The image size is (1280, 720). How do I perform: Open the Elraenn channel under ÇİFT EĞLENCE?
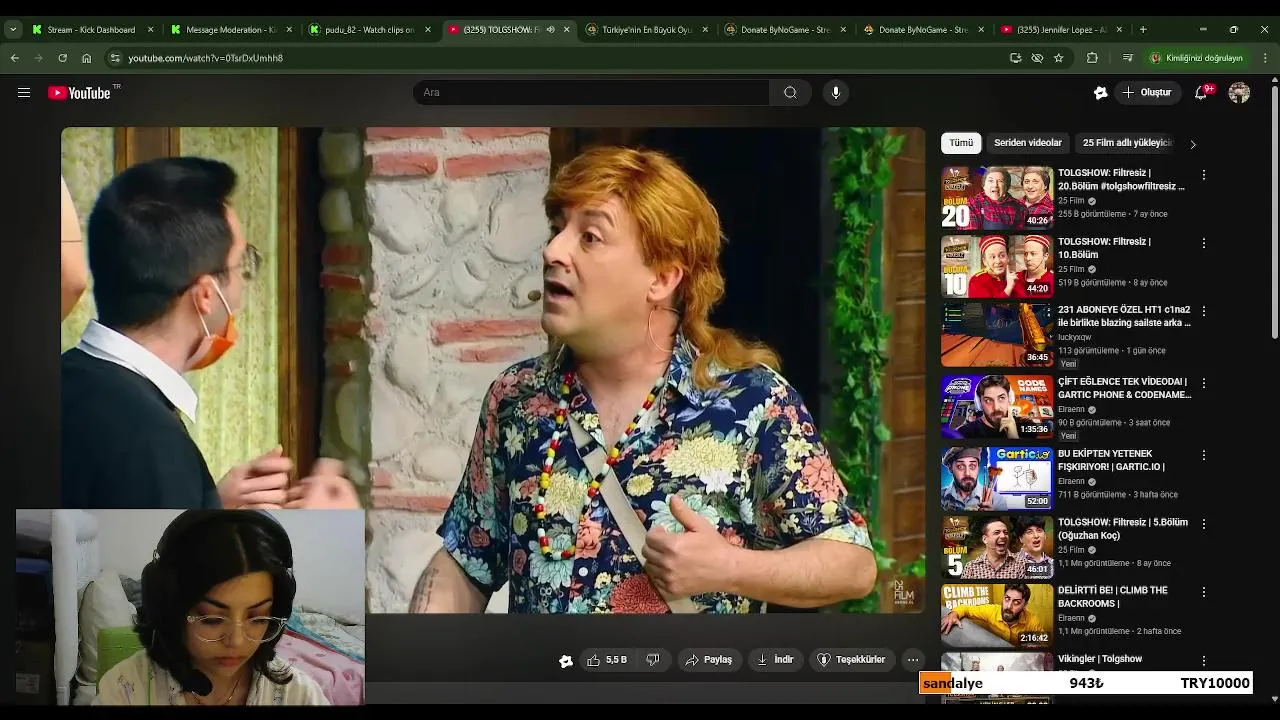click(x=1071, y=409)
